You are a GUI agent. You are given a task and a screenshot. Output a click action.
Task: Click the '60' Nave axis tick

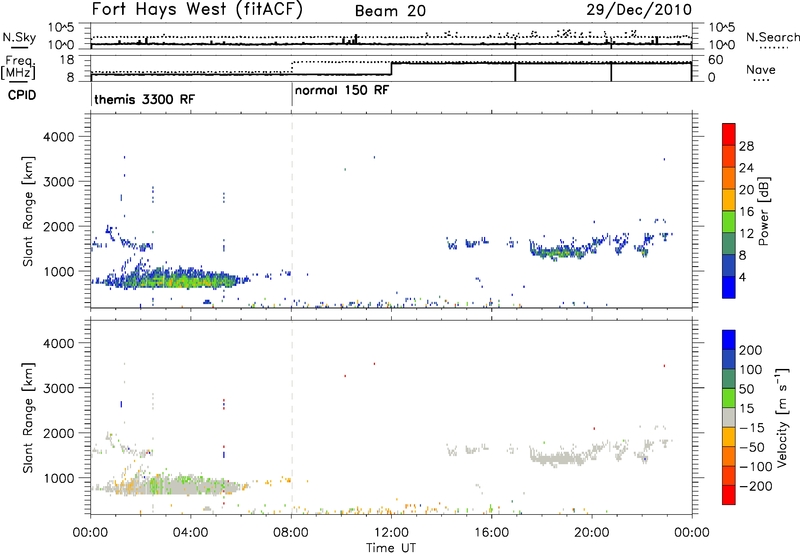[x=715, y=60]
